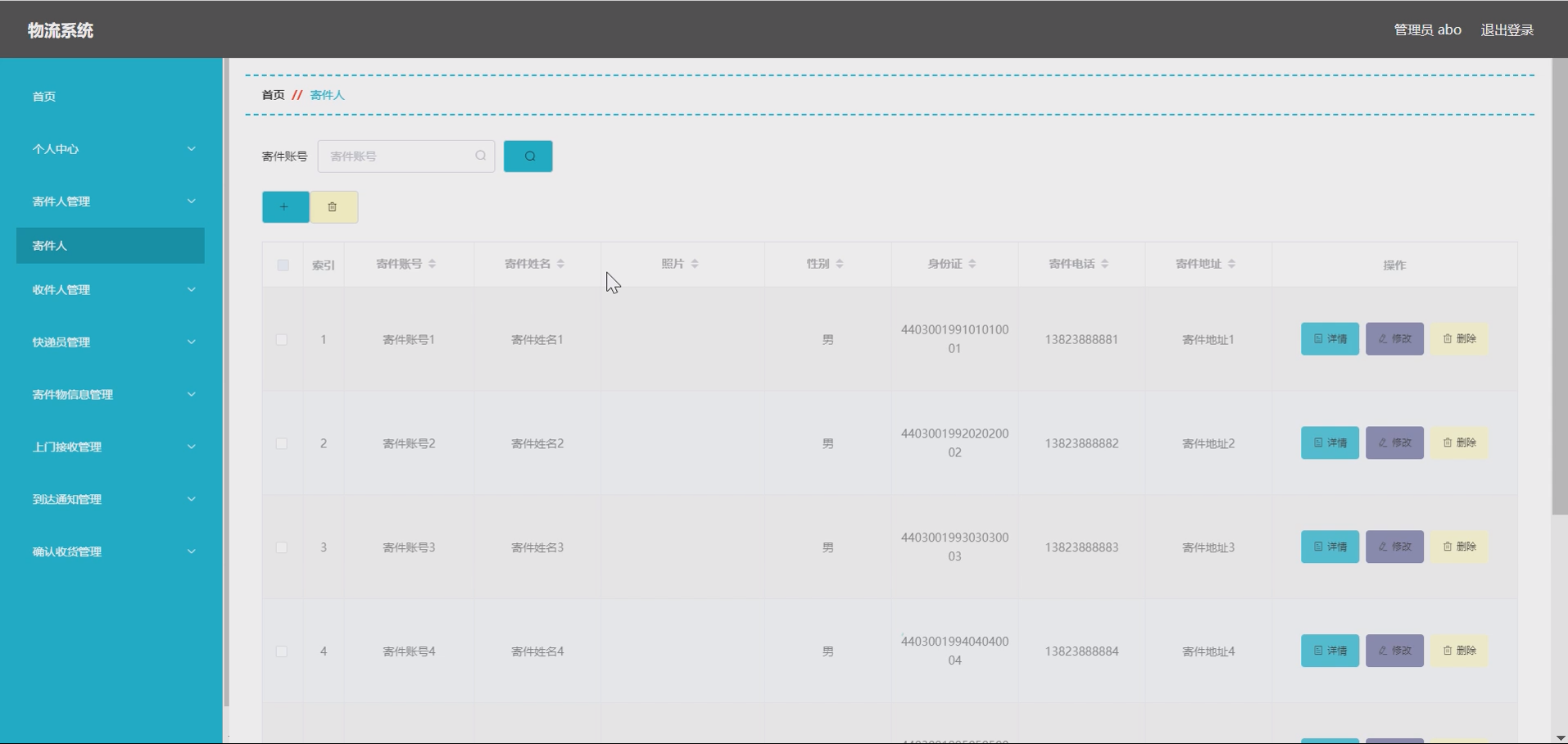Check the checkbox for row 1
This screenshot has width=1568, height=744.
[x=282, y=339]
